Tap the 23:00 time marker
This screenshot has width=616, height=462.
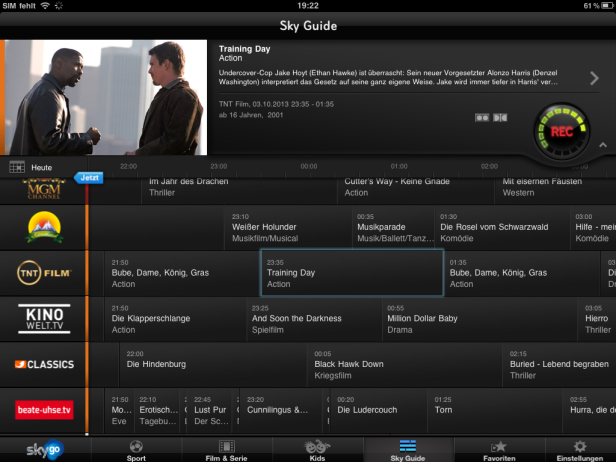click(218, 166)
